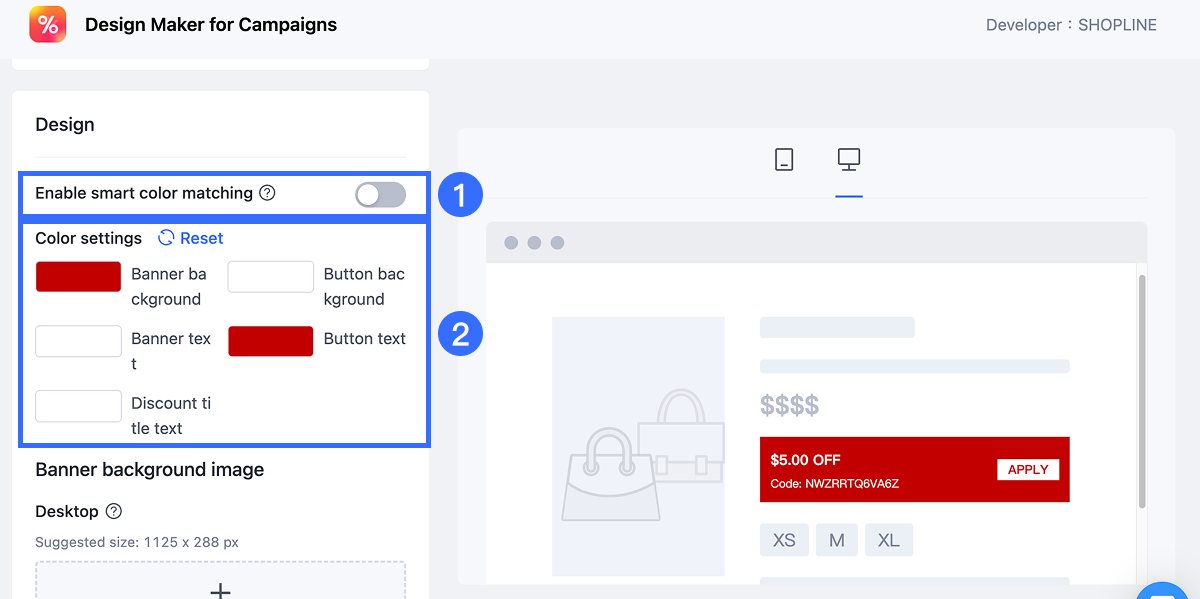The height and width of the screenshot is (599, 1200).
Task: Click the Design Maker app logo icon
Action: 47,25
